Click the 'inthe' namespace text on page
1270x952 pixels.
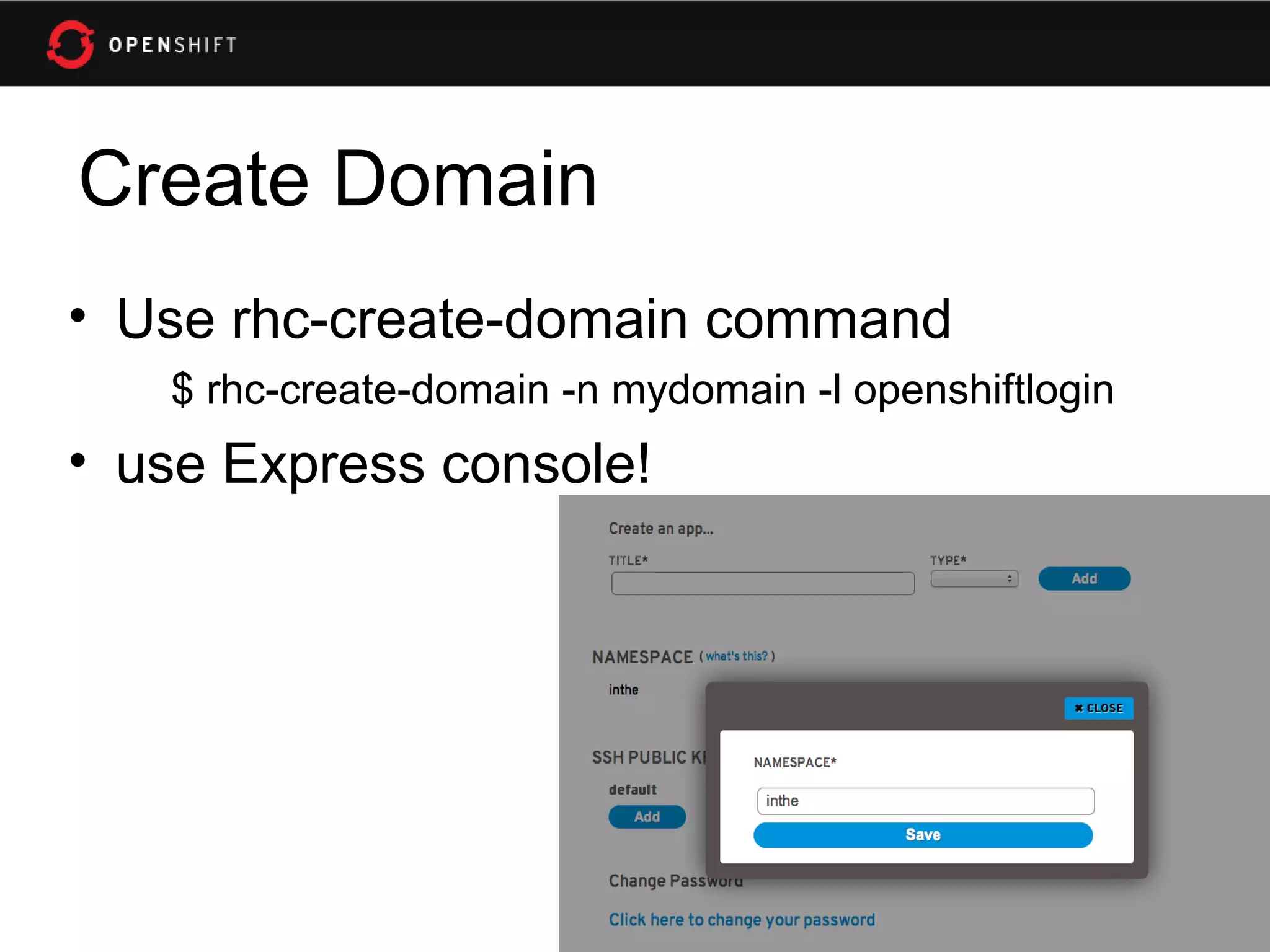[x=623, y=690]
